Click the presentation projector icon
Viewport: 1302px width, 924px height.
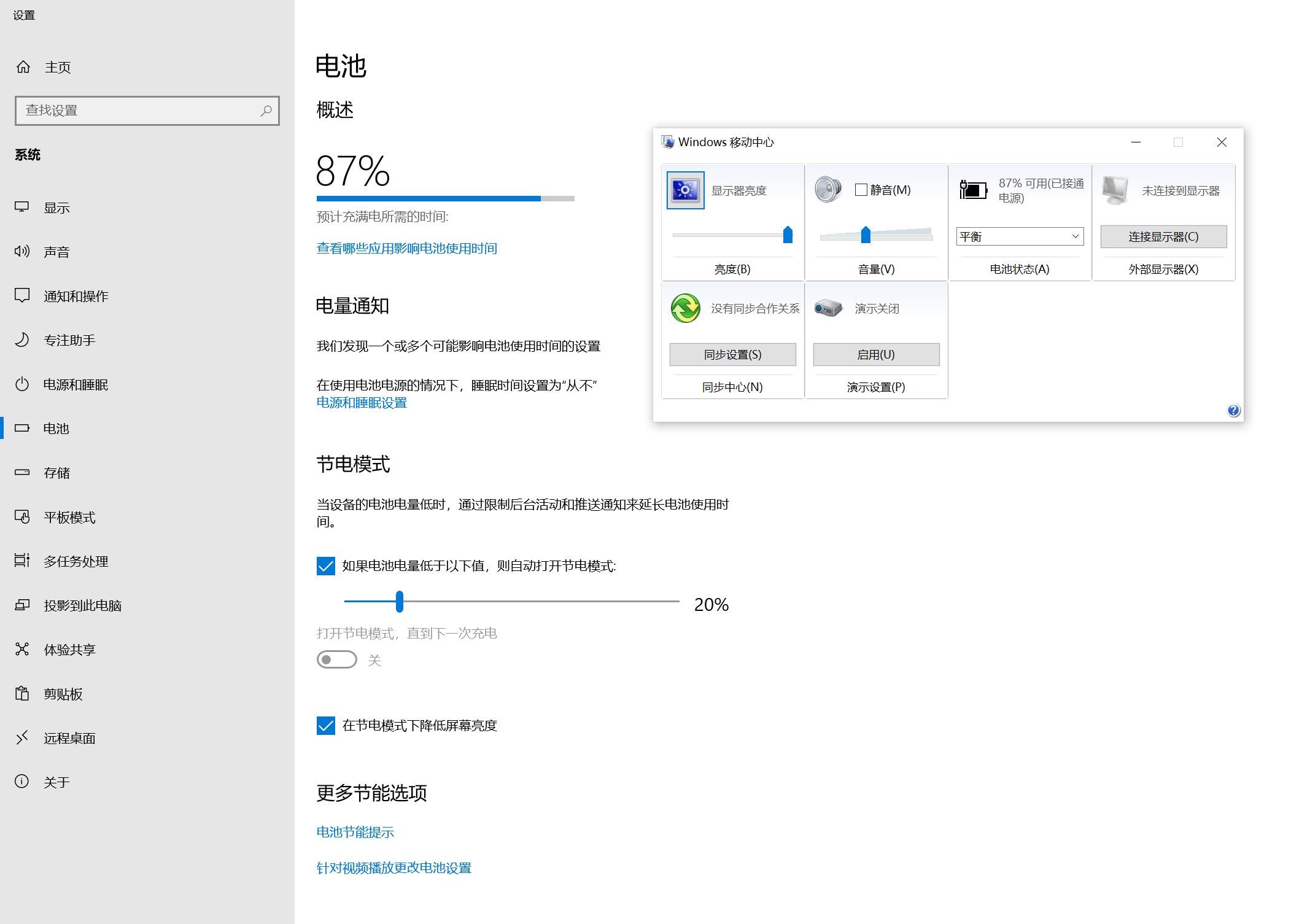point(828,308)
